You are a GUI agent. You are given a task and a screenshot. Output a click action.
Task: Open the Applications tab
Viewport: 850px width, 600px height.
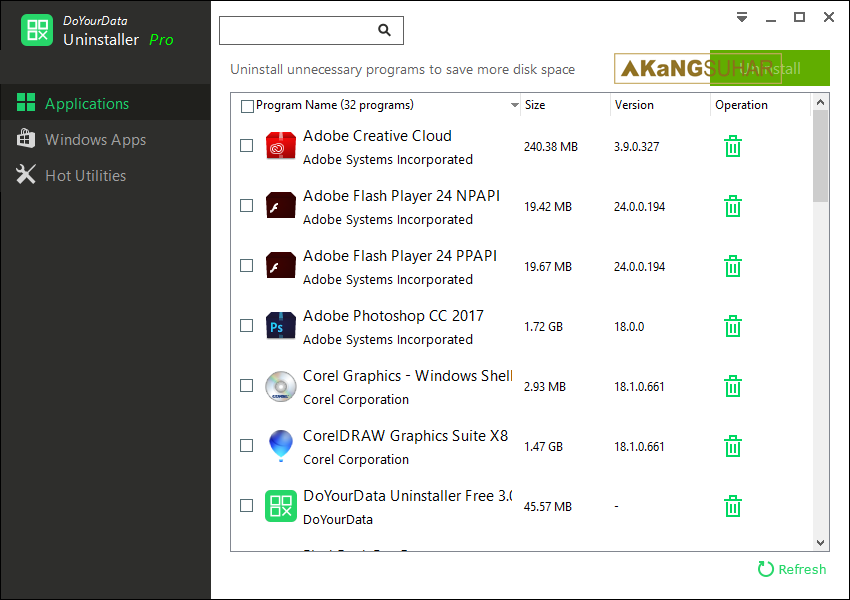click(x=105, y=102)
